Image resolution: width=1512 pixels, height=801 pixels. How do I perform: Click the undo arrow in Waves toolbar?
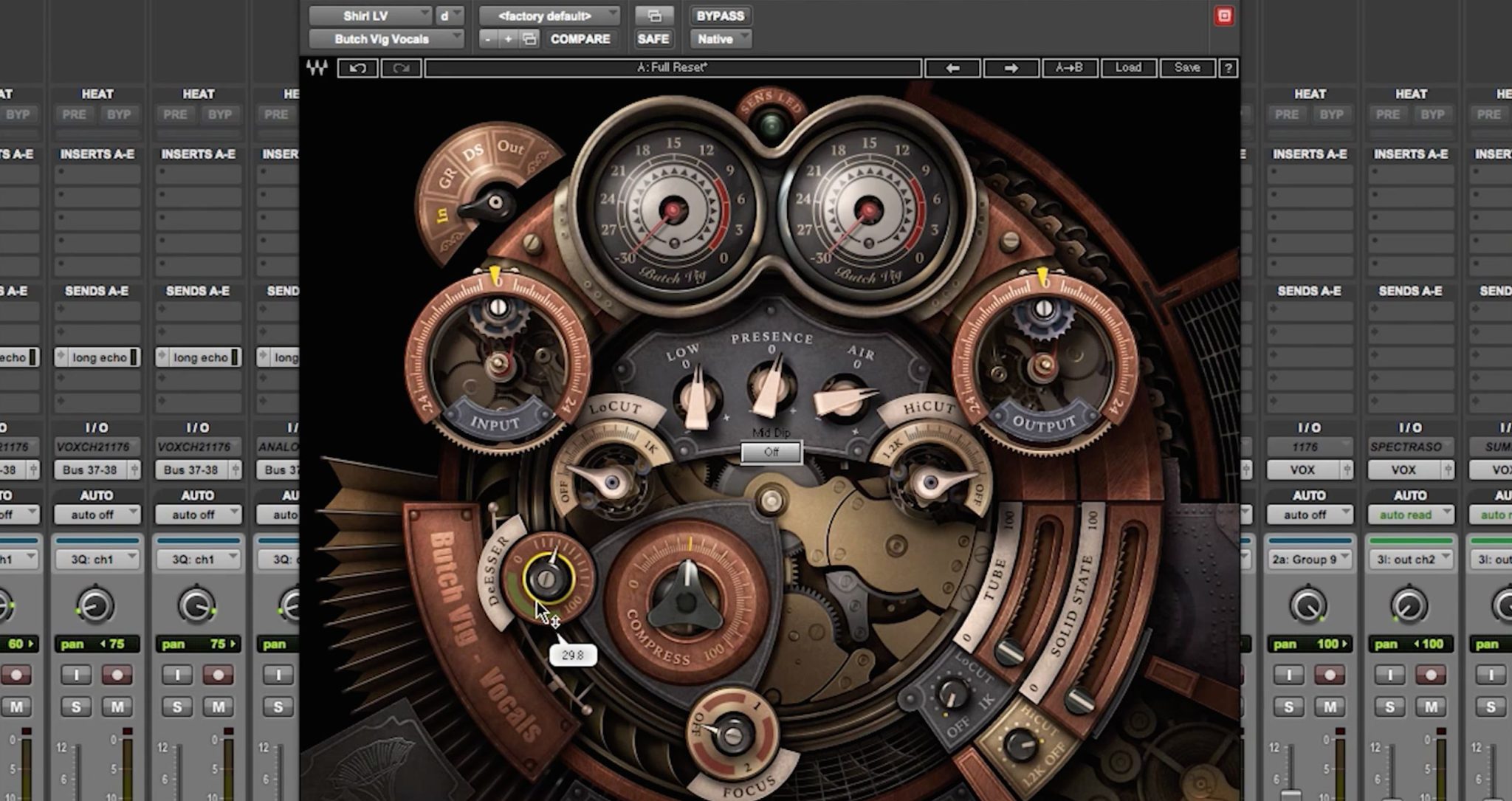point(358,68)
